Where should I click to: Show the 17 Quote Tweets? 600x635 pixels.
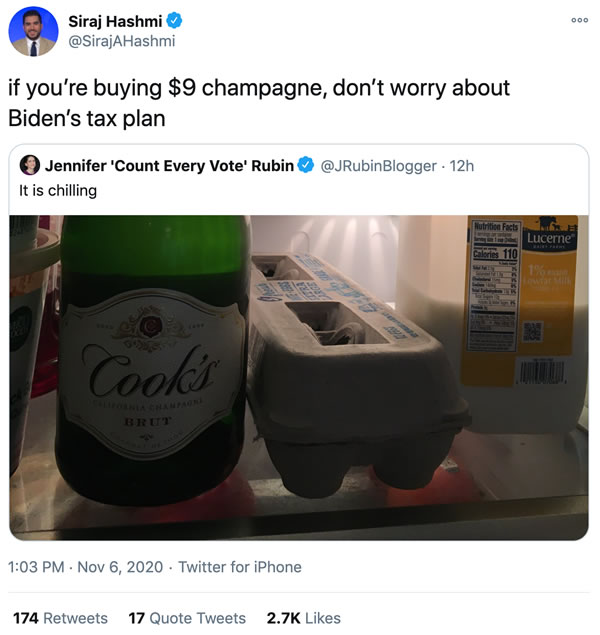pos(187,618)
